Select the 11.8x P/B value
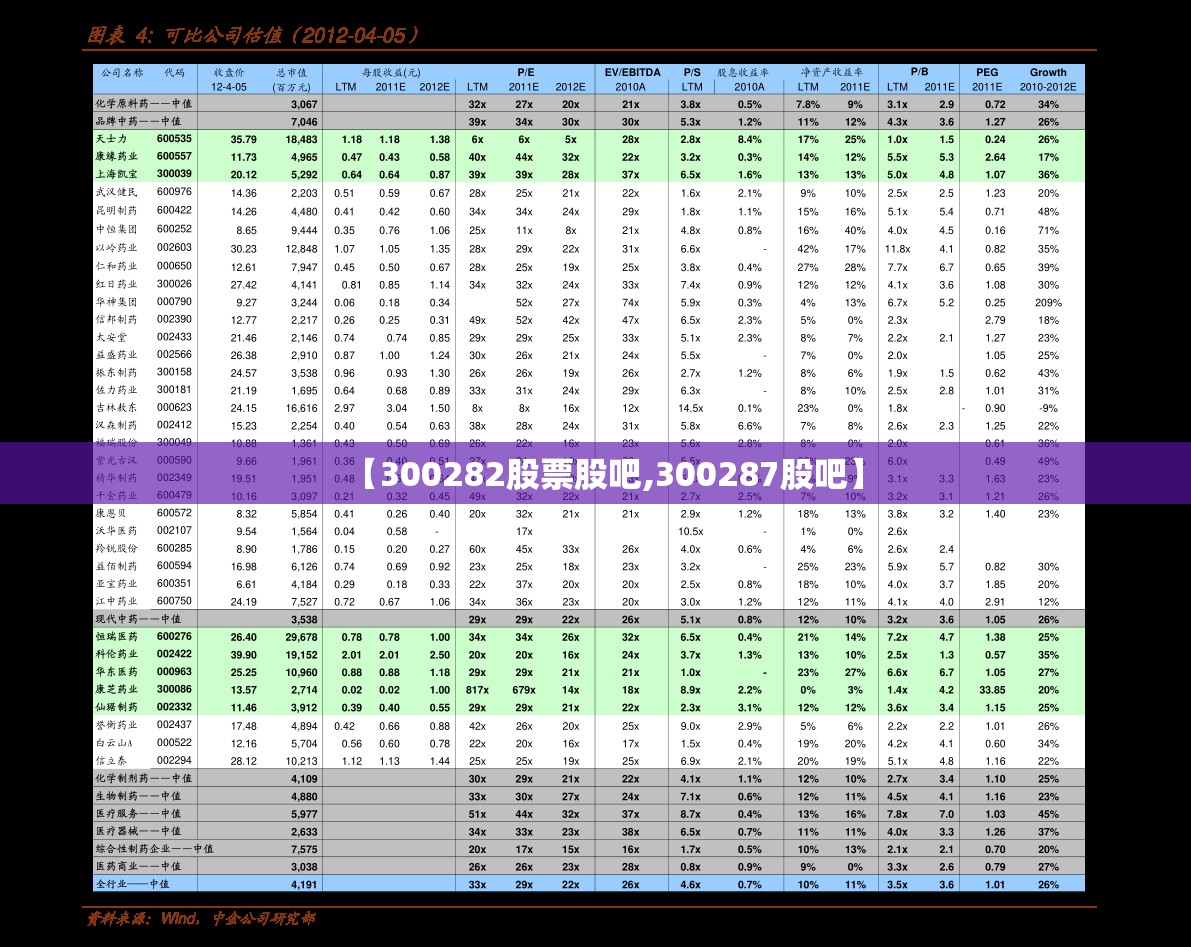Screen dimensions: 1191x947 tap(897, 249)
